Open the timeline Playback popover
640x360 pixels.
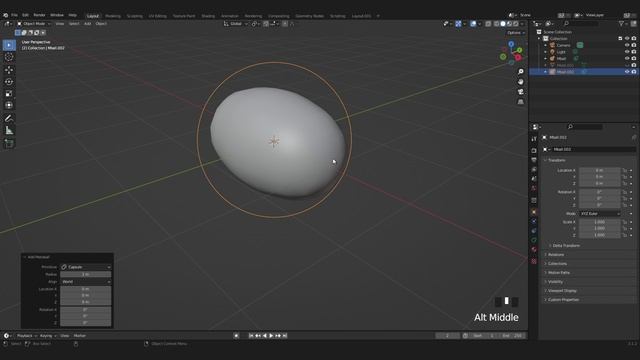[x=27, y=336]
